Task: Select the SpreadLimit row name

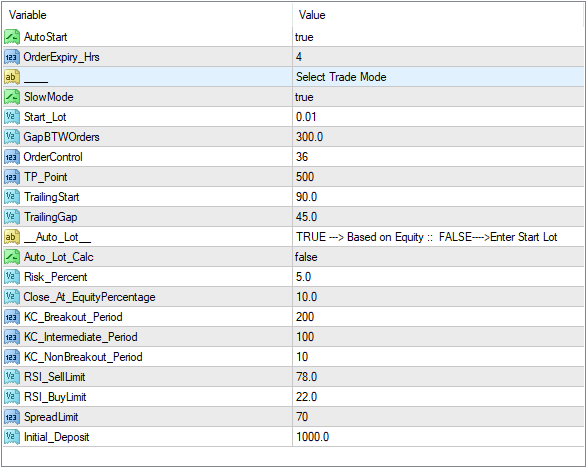Action: pyautogui.click(x=51, y=417)
